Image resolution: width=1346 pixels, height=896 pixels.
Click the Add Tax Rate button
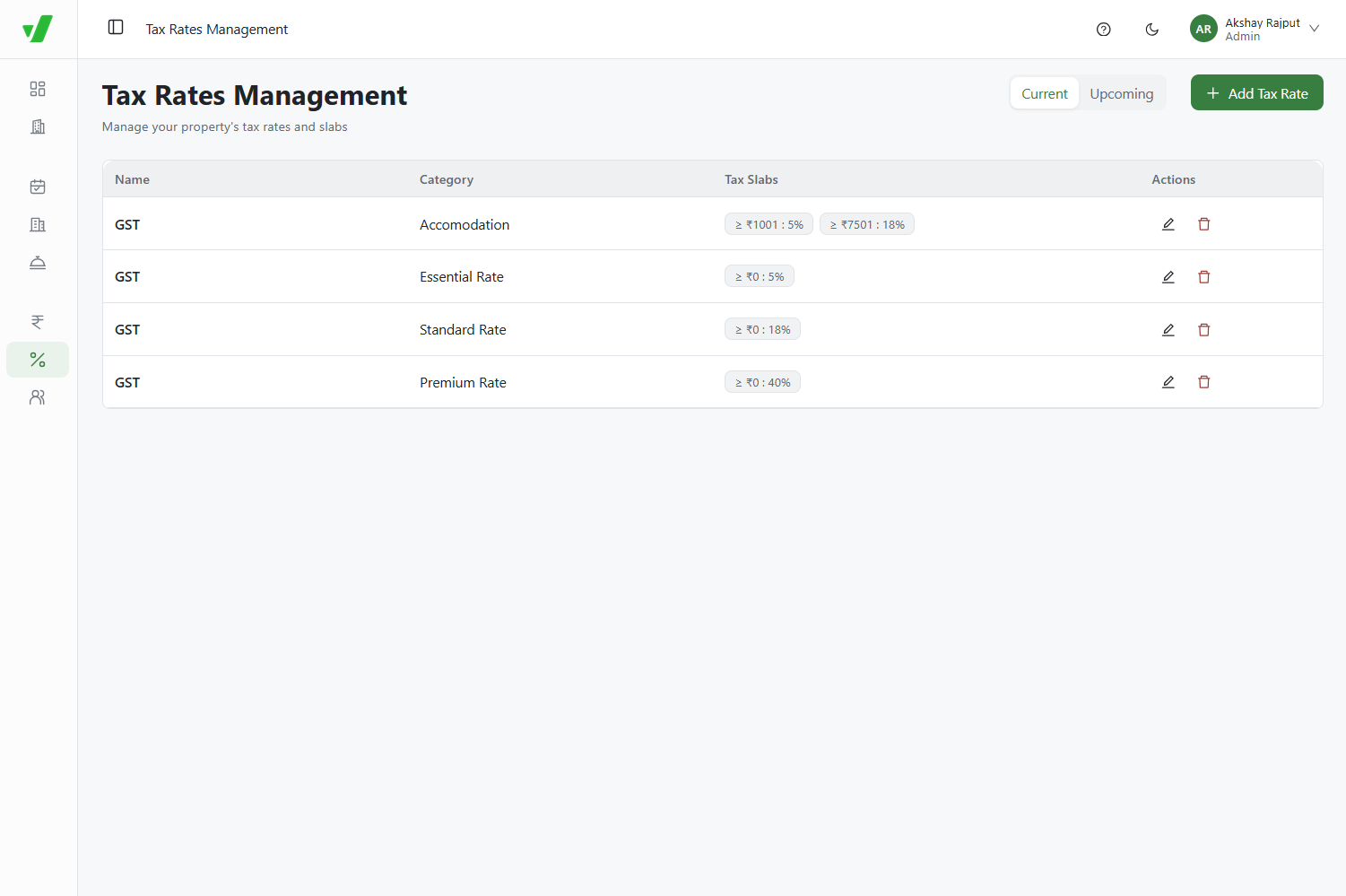1257,93
